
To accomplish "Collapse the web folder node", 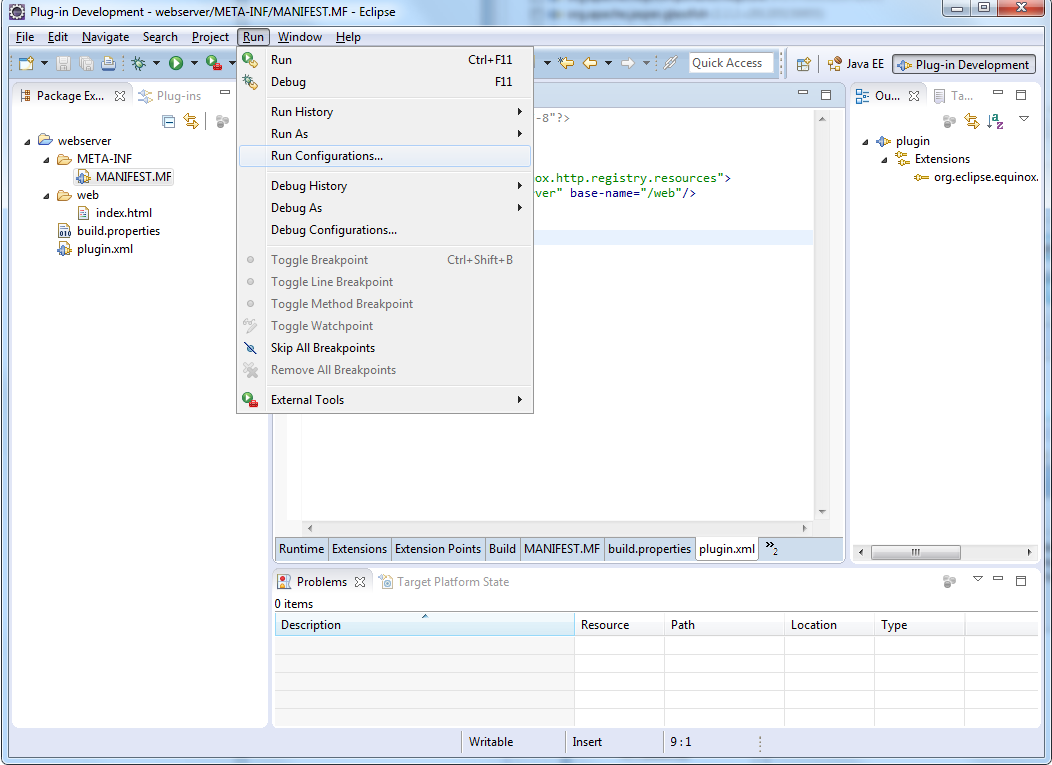I will click(46, 196).
